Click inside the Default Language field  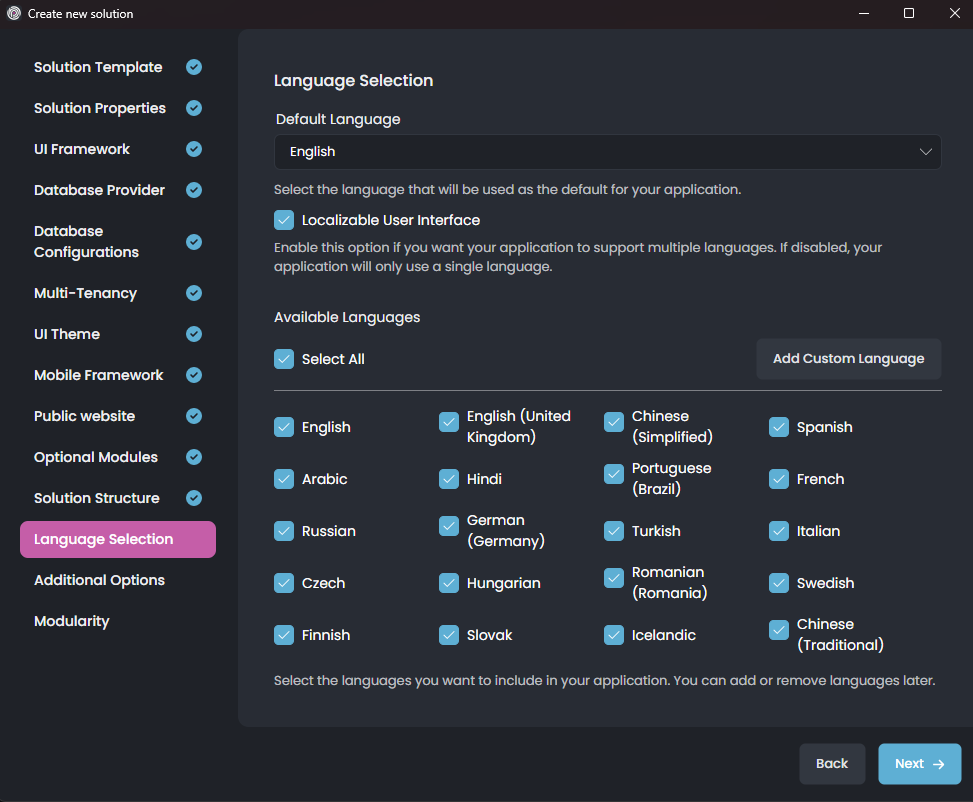(600, 151)
